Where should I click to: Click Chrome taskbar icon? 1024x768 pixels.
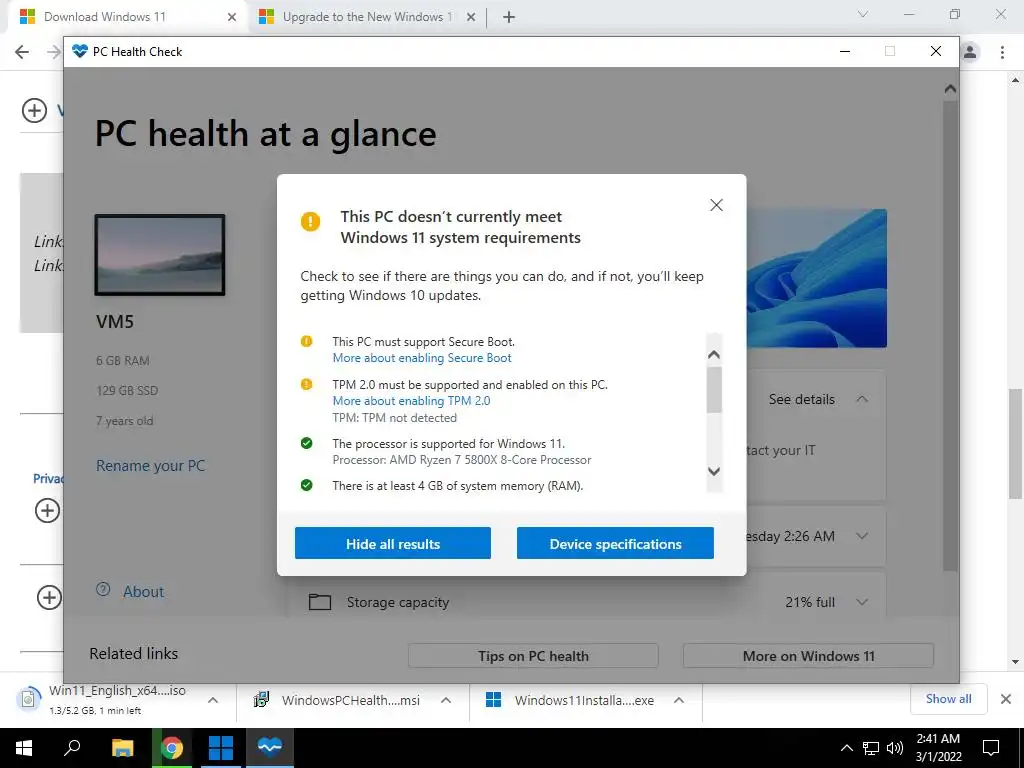click(x=172, y=748)
